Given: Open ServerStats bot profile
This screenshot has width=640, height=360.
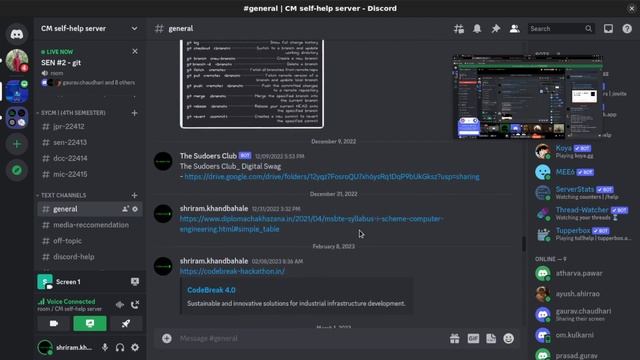Looking at the screenshot, I should pos(584,193).
